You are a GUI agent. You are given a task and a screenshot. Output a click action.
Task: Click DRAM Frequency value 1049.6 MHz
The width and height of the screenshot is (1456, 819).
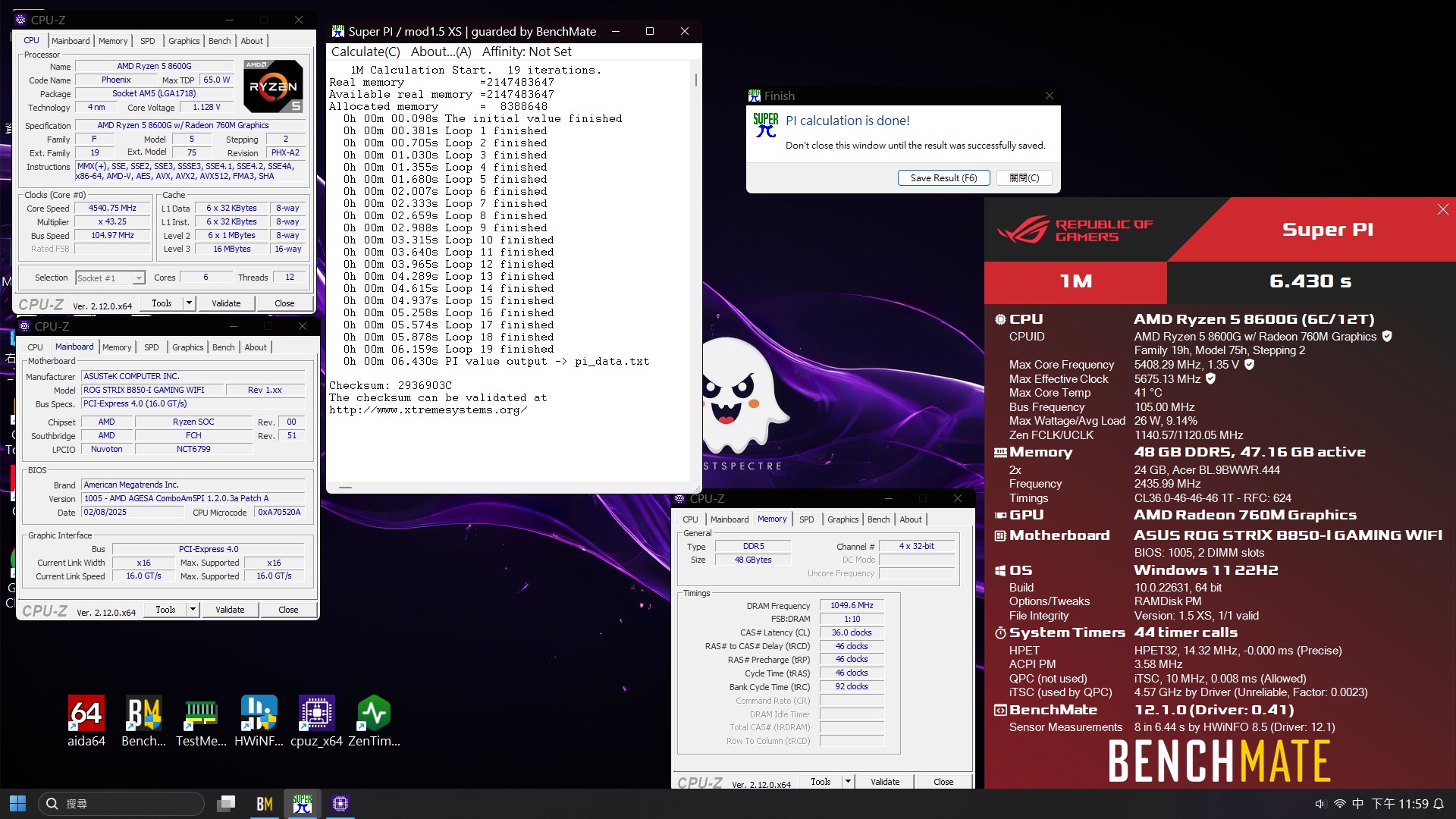pos(852,605)
